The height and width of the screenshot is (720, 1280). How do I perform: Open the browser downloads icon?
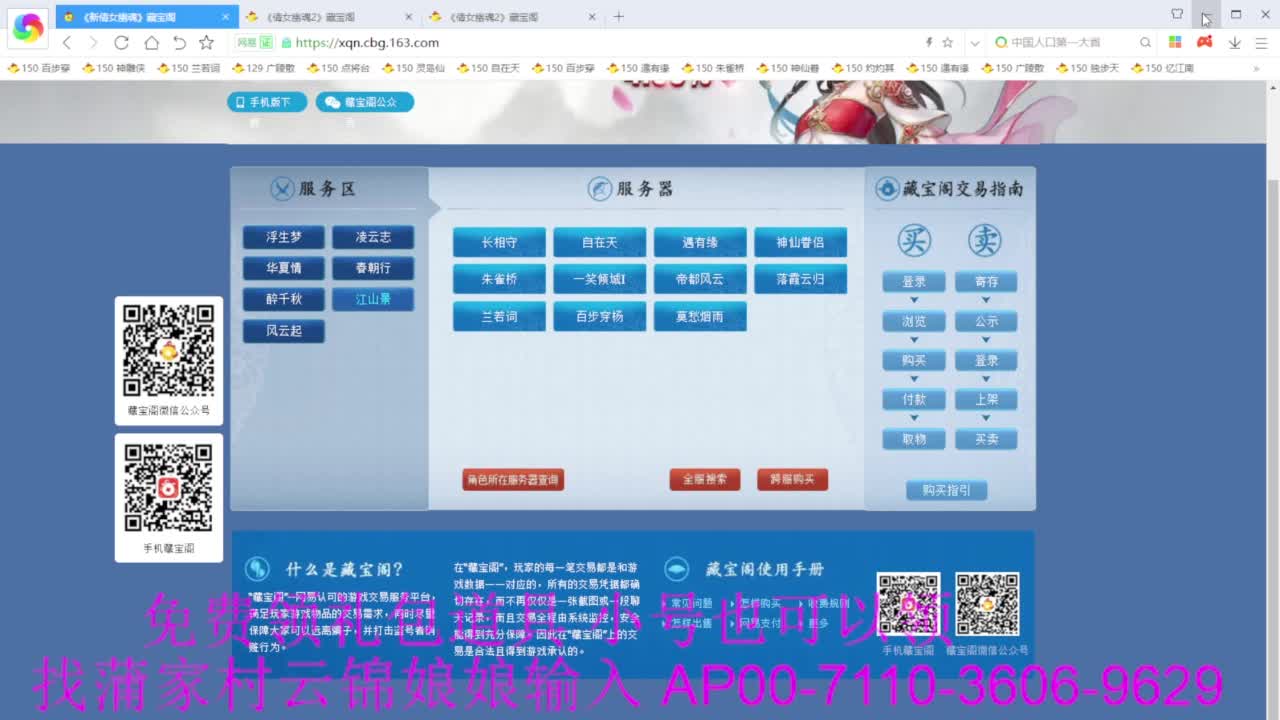[x=1236, y=44]
